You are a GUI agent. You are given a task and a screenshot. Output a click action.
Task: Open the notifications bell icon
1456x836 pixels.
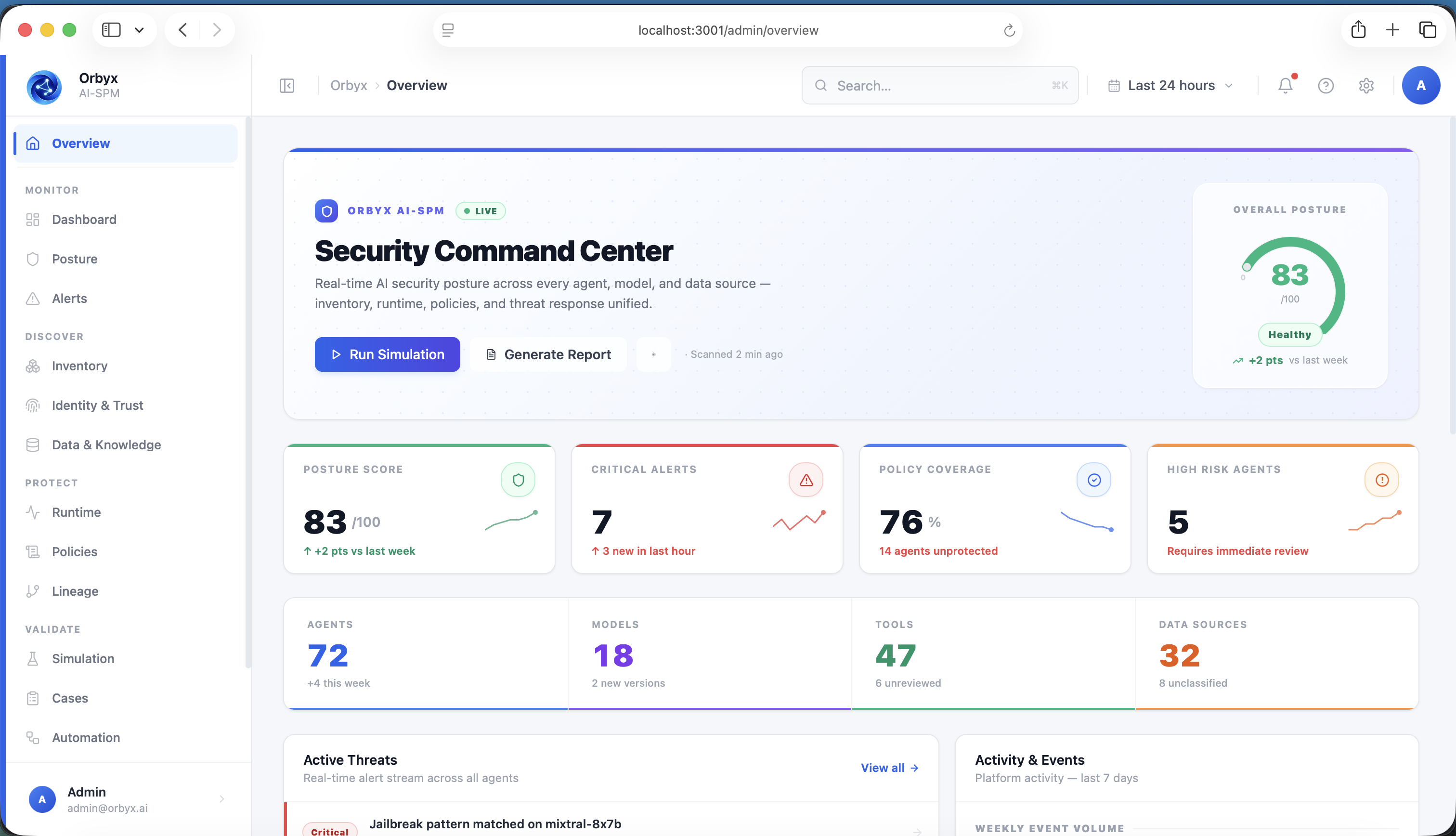(1285, 86)
